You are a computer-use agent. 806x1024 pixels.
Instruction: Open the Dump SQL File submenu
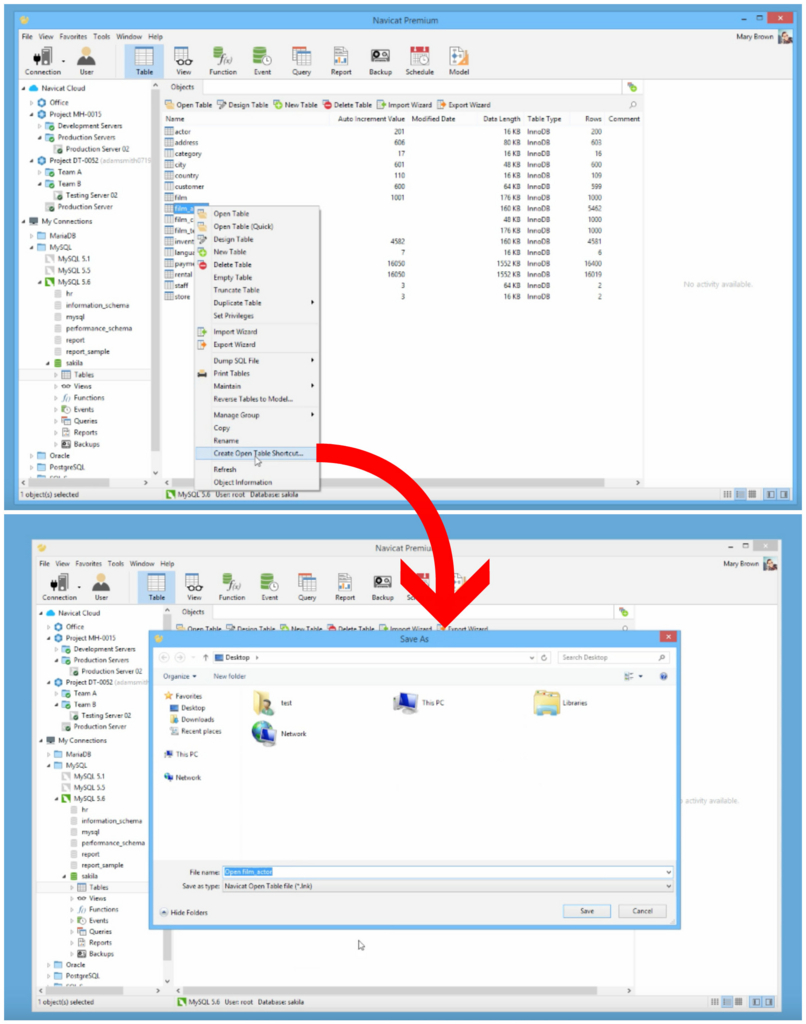pos(257,360)
